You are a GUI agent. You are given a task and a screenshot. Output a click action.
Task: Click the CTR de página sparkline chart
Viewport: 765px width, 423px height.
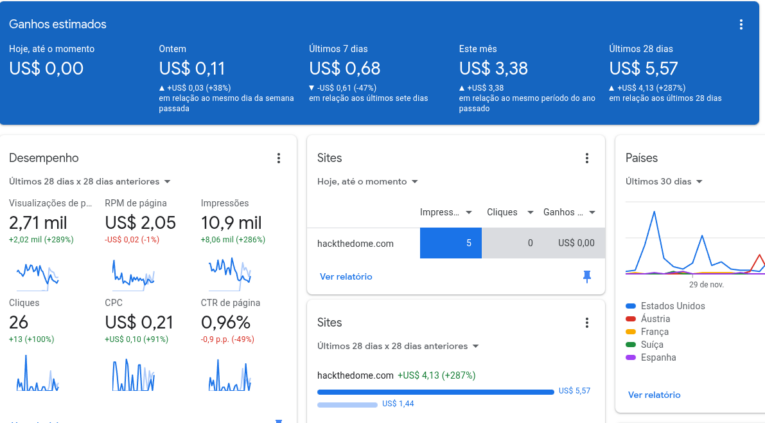228,374
